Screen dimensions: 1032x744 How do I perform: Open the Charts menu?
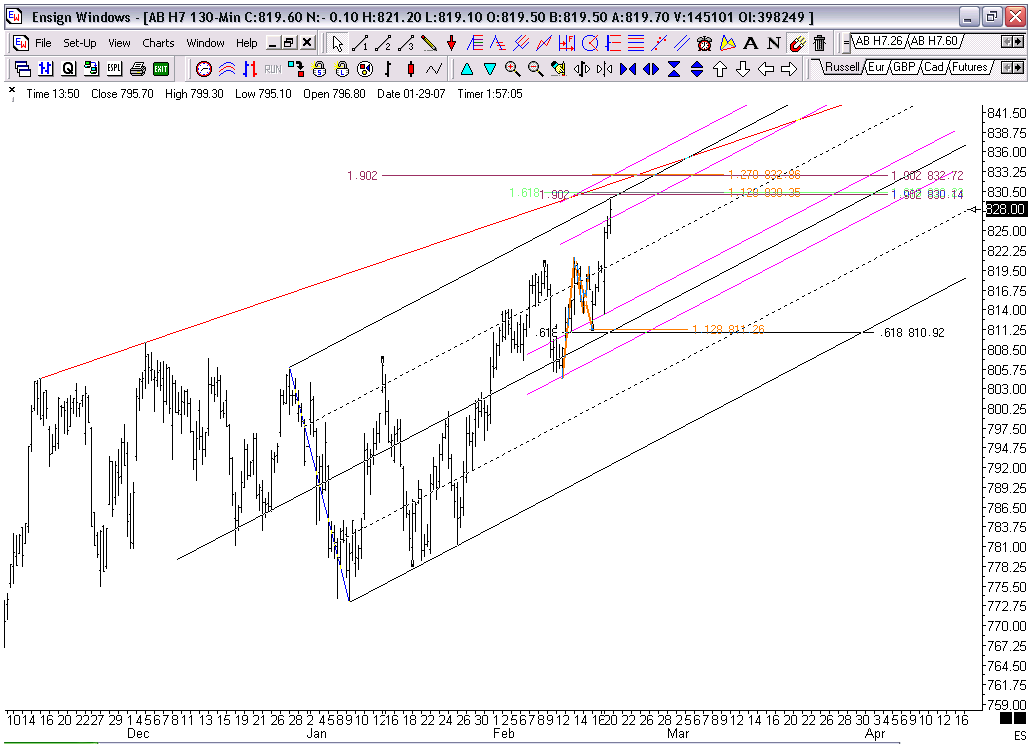pyautogui.click(x=158, y=43)
